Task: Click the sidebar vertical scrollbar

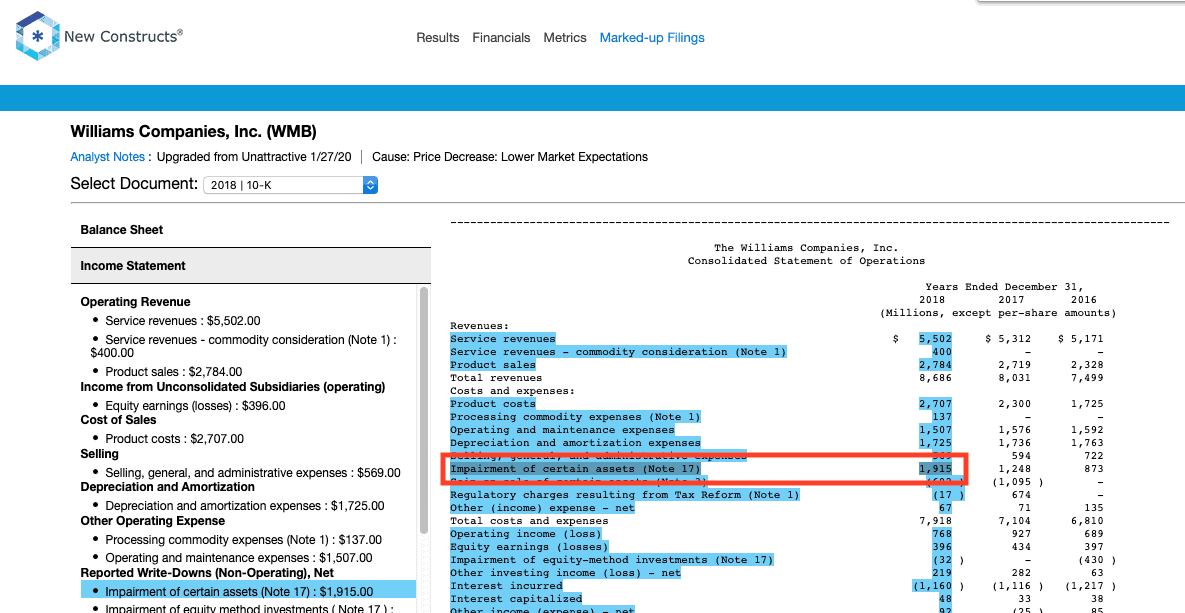Action: [x=424, y=408]
